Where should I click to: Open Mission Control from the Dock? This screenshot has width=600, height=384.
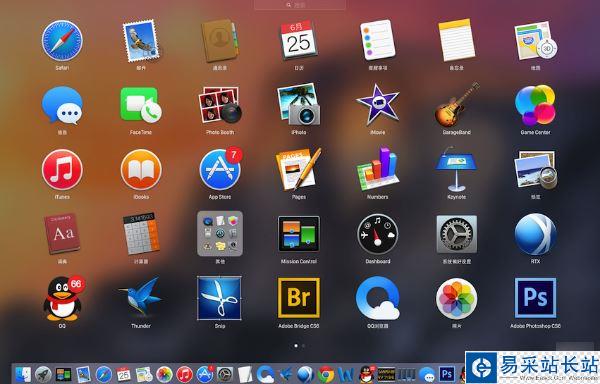pyautogui.click(x=64, y=374)
